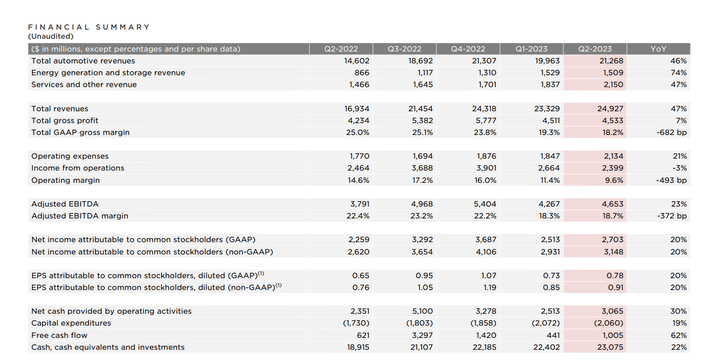The height and width of the screenshot is (363, 720).
Task: Select the total revenues value 21,454
Action: (420, 109)
